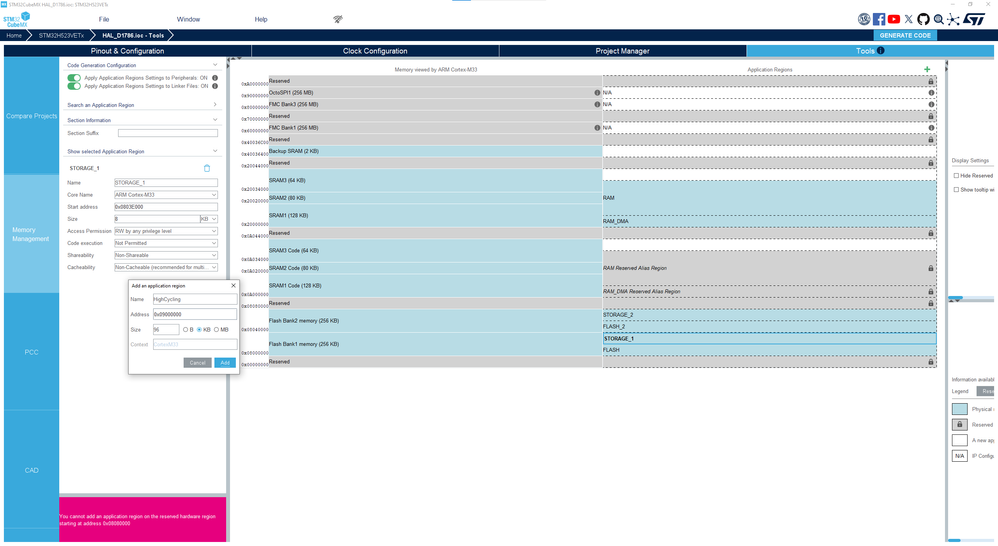The image size is (998, 546).
Task: Select the MB size unit radio button
Action: (x=216, y=330)
